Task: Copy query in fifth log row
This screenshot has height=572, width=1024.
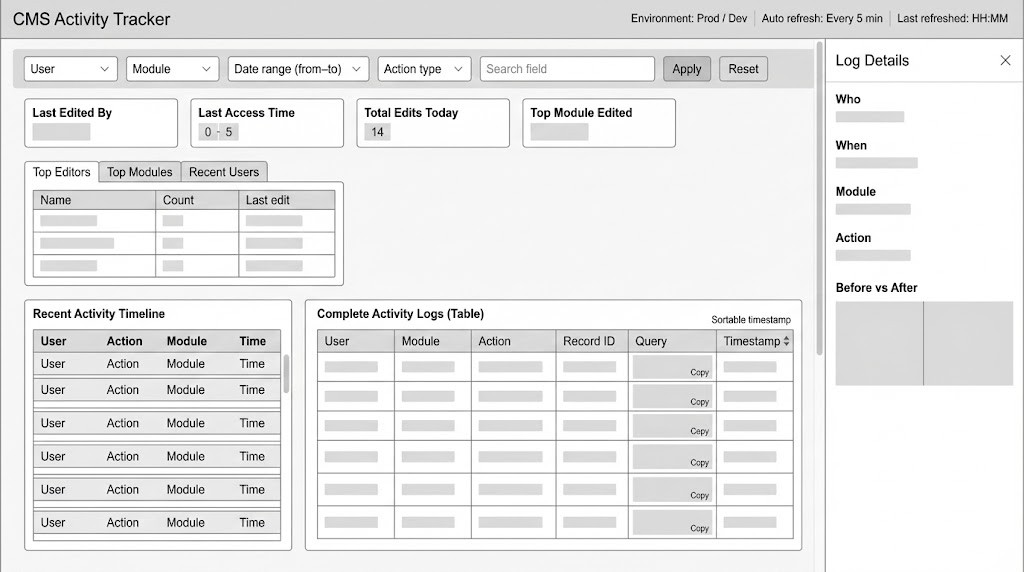Action: tap(699, 495)
